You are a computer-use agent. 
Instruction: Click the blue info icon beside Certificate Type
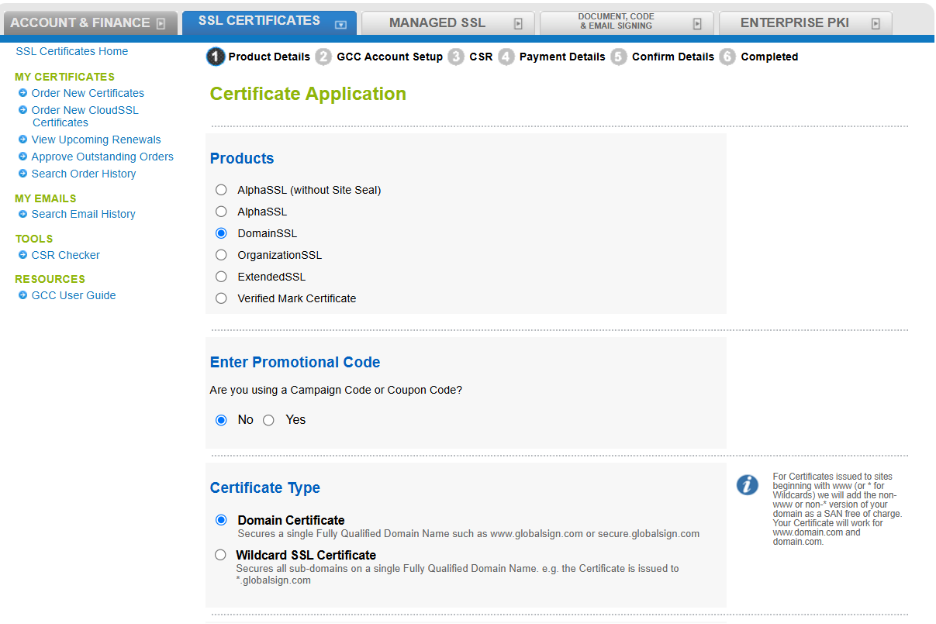click(747, 485)
